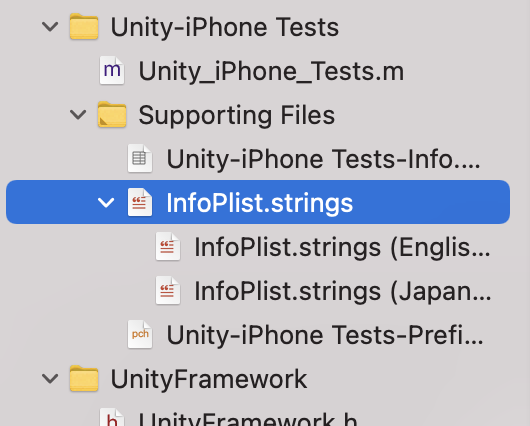Click the Japanese strings file icon

click(168, 290)
